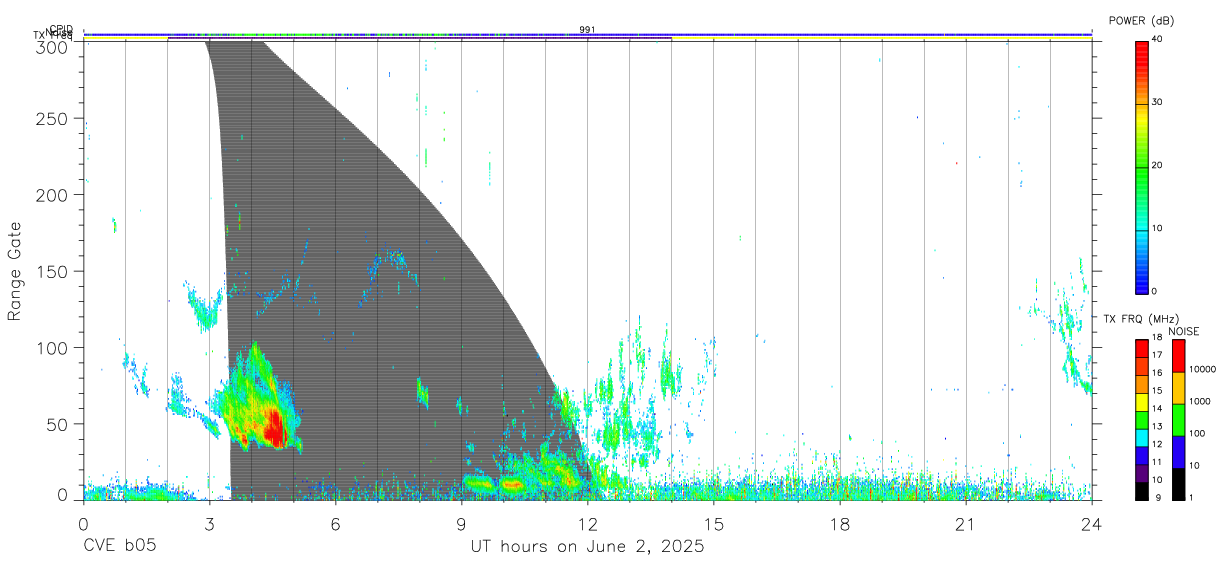Image resolution: width=1228 pixels, height=567 pixels.
Task: Click the blue swatch in NOISE legend
Action: [x=1178, y=452]
